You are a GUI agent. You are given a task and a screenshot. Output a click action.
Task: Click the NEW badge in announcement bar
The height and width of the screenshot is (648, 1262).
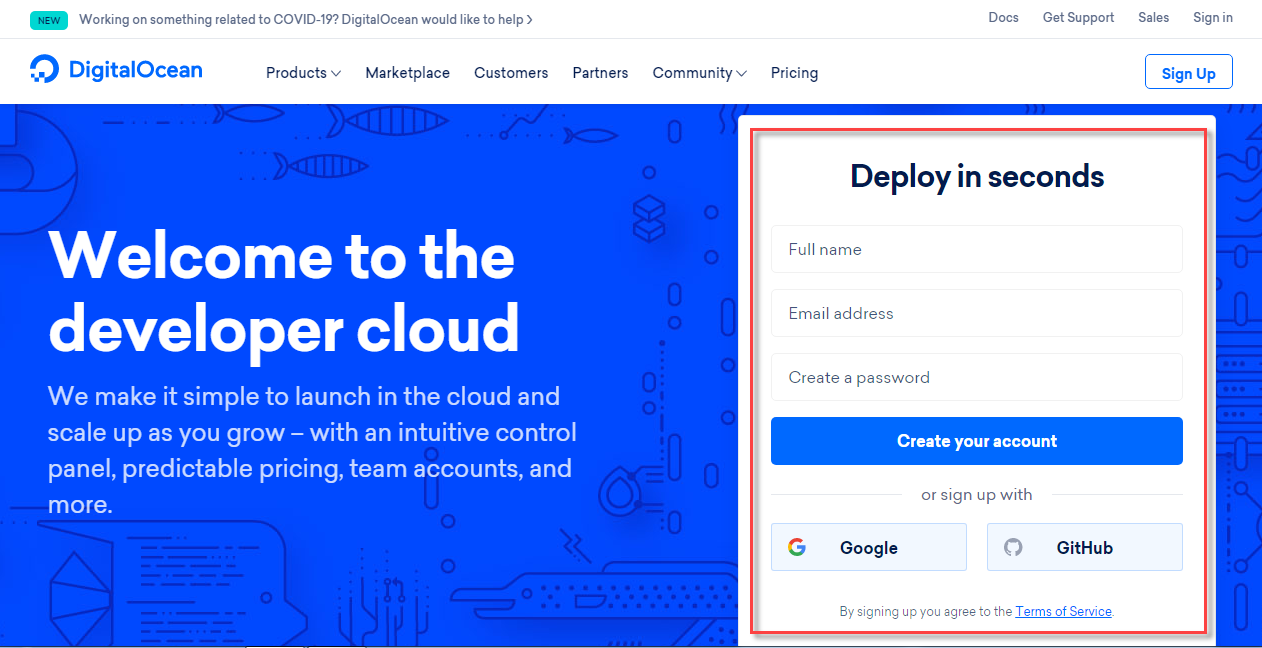coord(49,19)
